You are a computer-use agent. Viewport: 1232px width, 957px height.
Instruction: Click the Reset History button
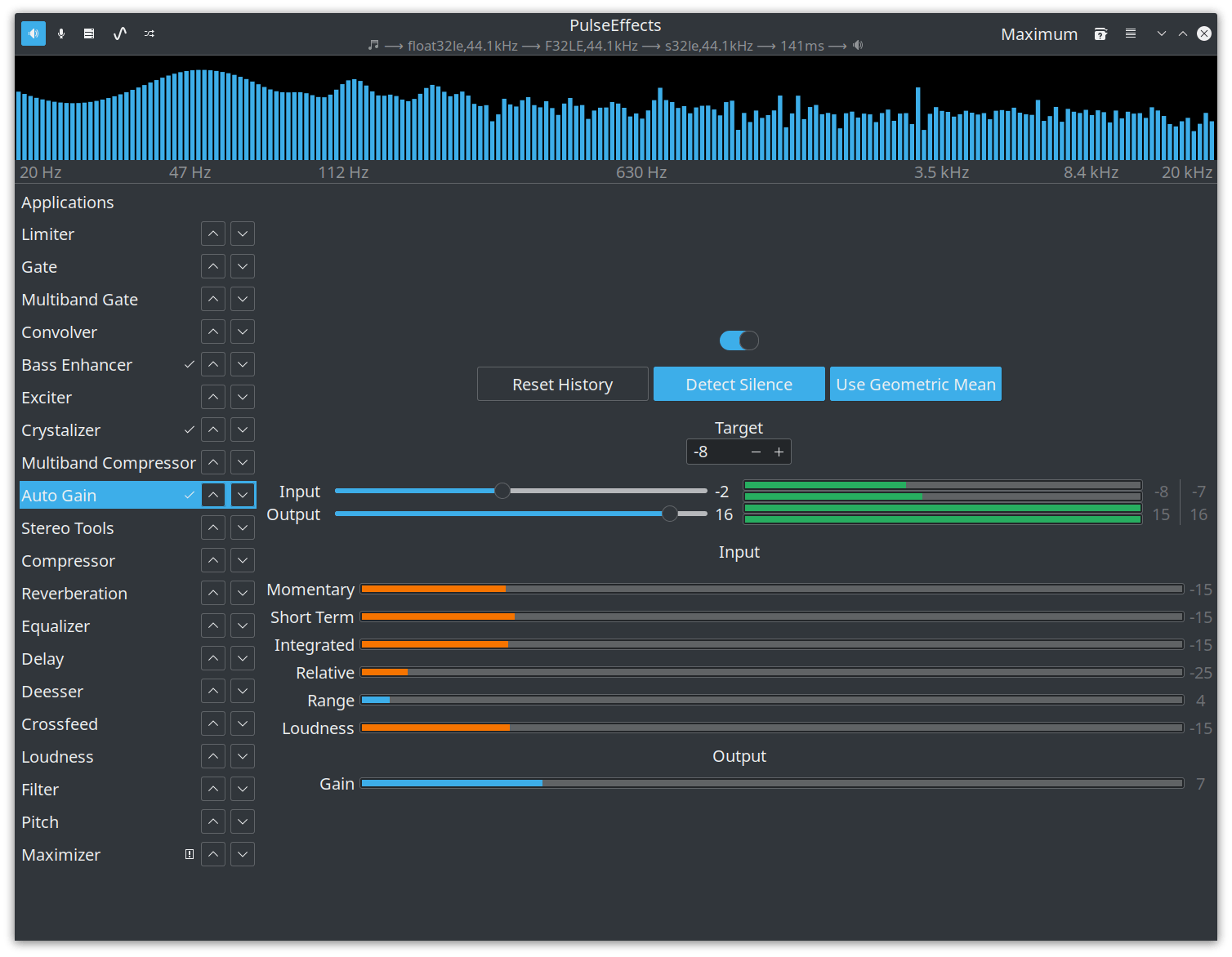(562, 384)
